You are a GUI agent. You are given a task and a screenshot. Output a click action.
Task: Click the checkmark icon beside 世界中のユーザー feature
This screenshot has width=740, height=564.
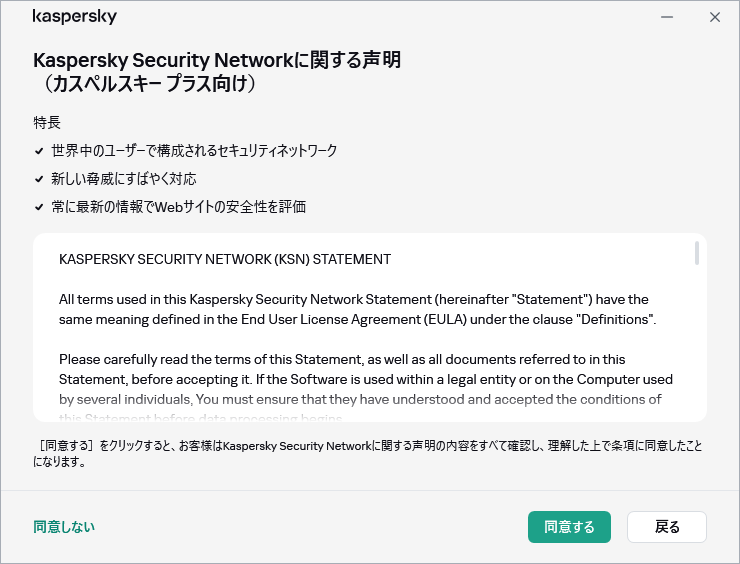pyautogui.click(x=39, y=151)
